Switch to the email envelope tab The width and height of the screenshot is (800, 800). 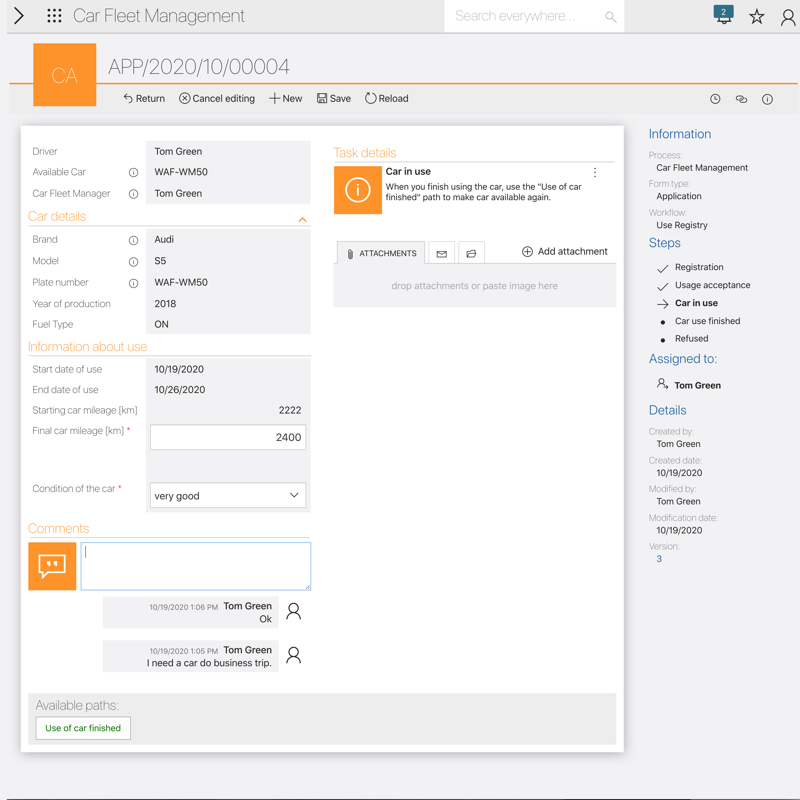point(441,253)
